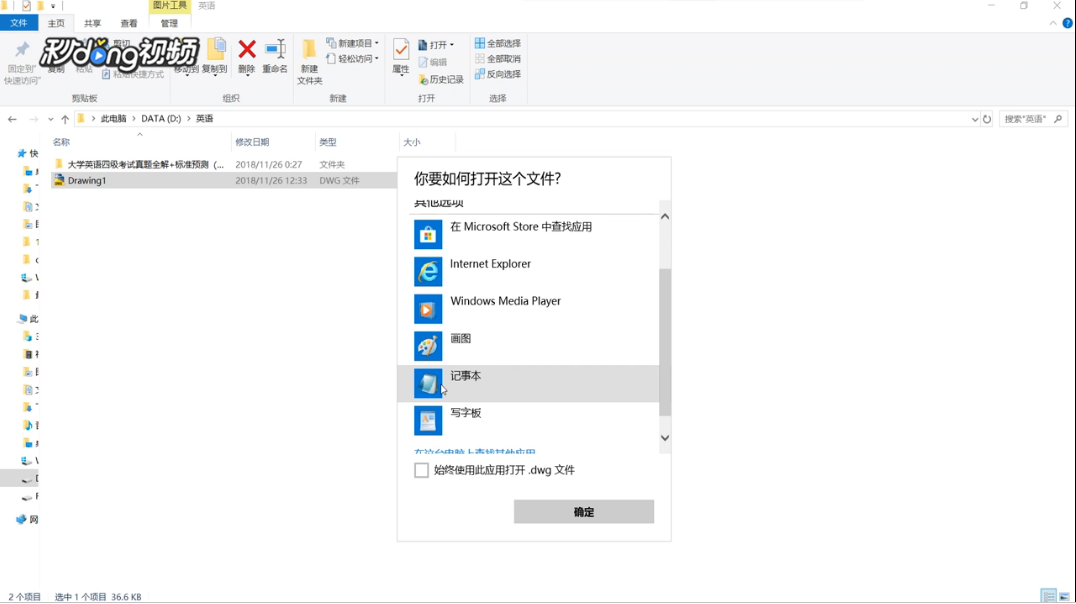1076x604 pixels.
Task: Click the Invert selection icon
Action: pos(480,74)
